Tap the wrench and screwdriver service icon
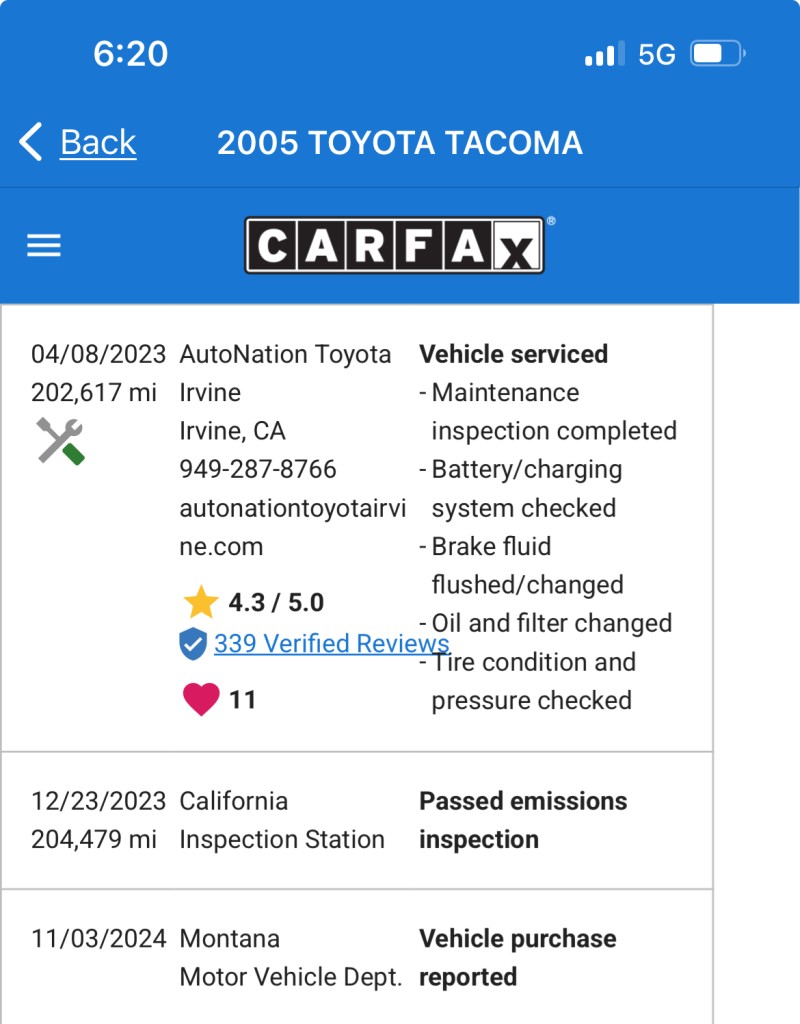800x1024 pixels. pos(60,441)
